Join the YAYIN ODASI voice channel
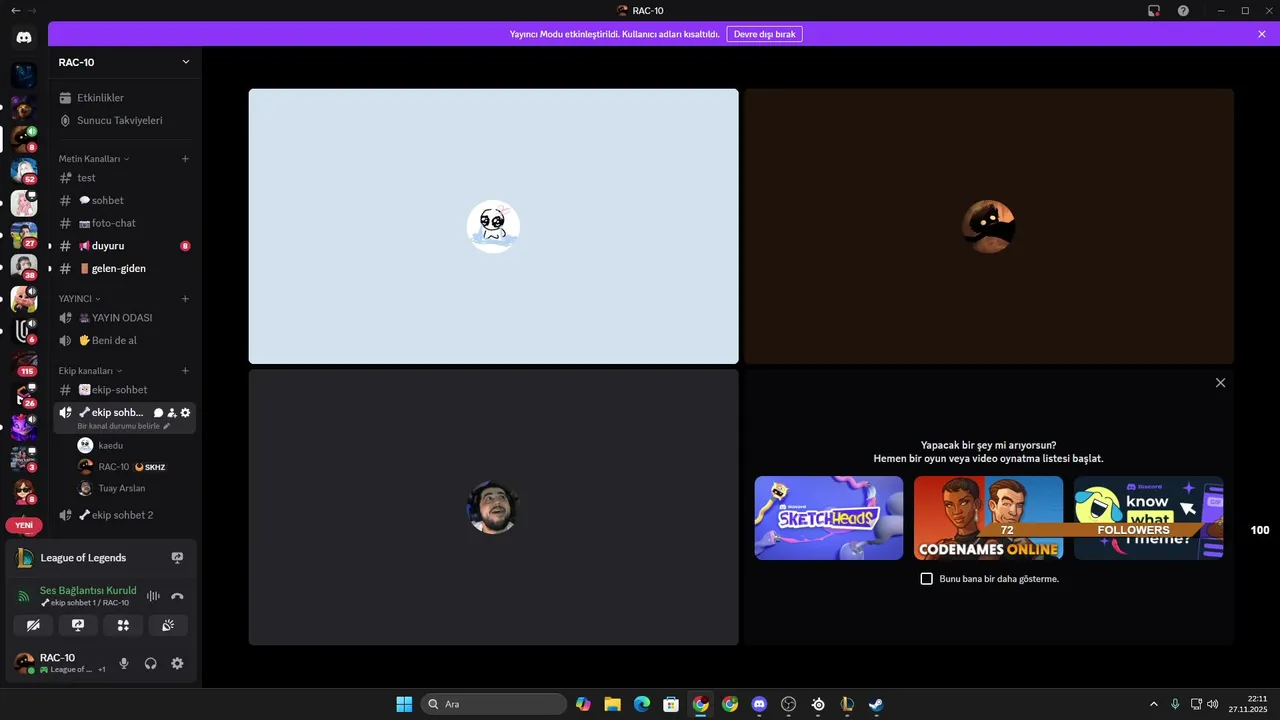Image resolution: width=1280 pixels, height=720 pixels. (x=125, y=318)
